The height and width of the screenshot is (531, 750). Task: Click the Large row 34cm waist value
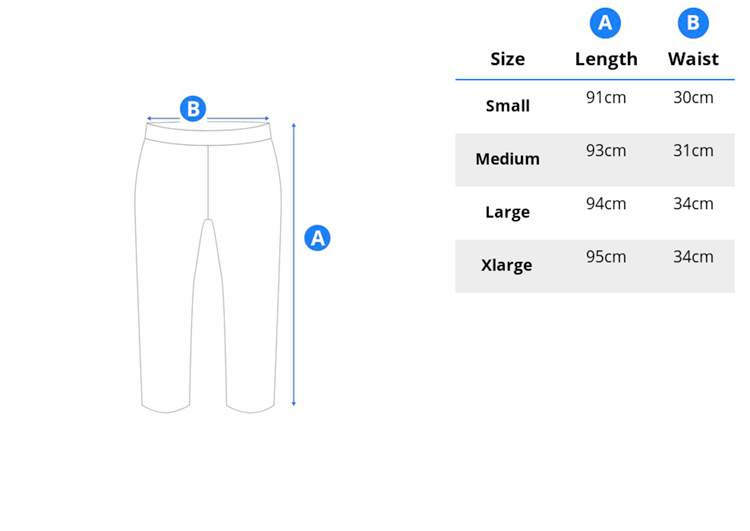point(693,204)
